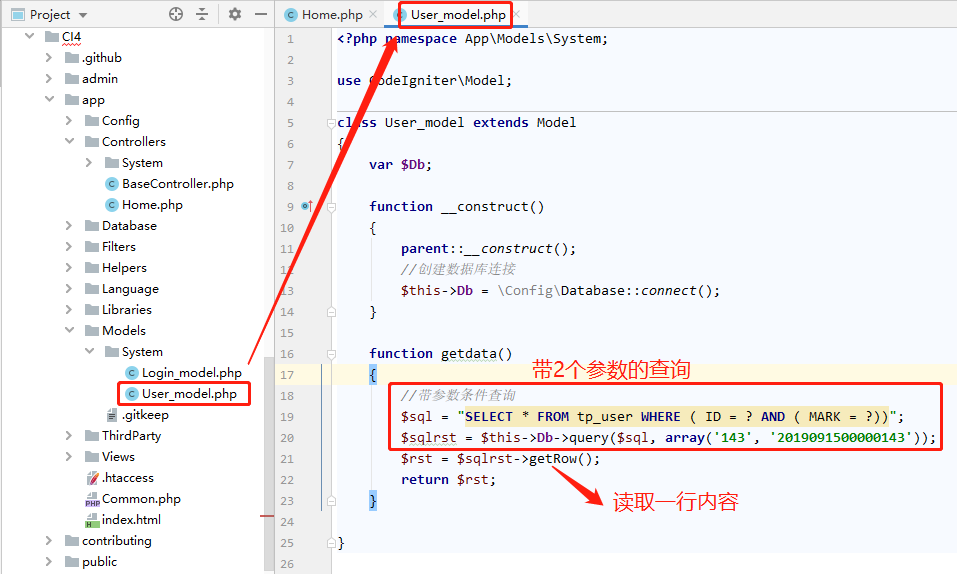Collapse the app folder
The height and width of the screenshot is (574, 957).
coord(49,99)
